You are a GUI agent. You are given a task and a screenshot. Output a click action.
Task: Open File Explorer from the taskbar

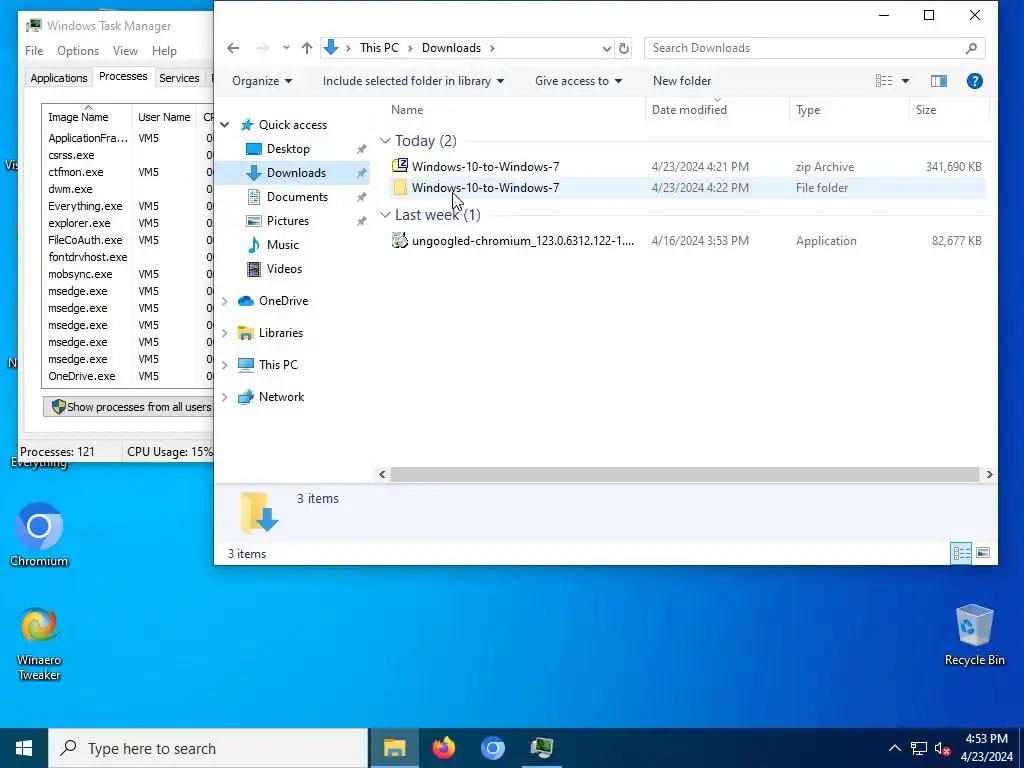pos(394,748)
